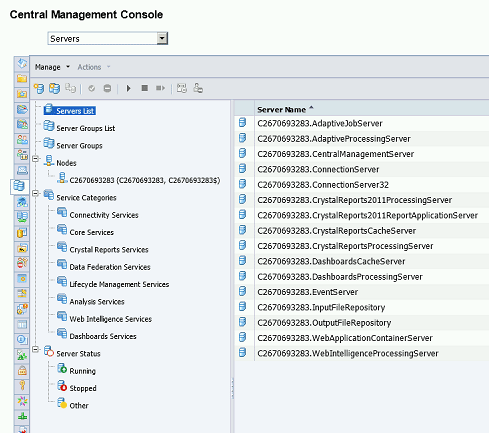This screenshot has height=433, width=489.
Task: Open the Users and Groups sidebar icon
Action: click(22, 140)
